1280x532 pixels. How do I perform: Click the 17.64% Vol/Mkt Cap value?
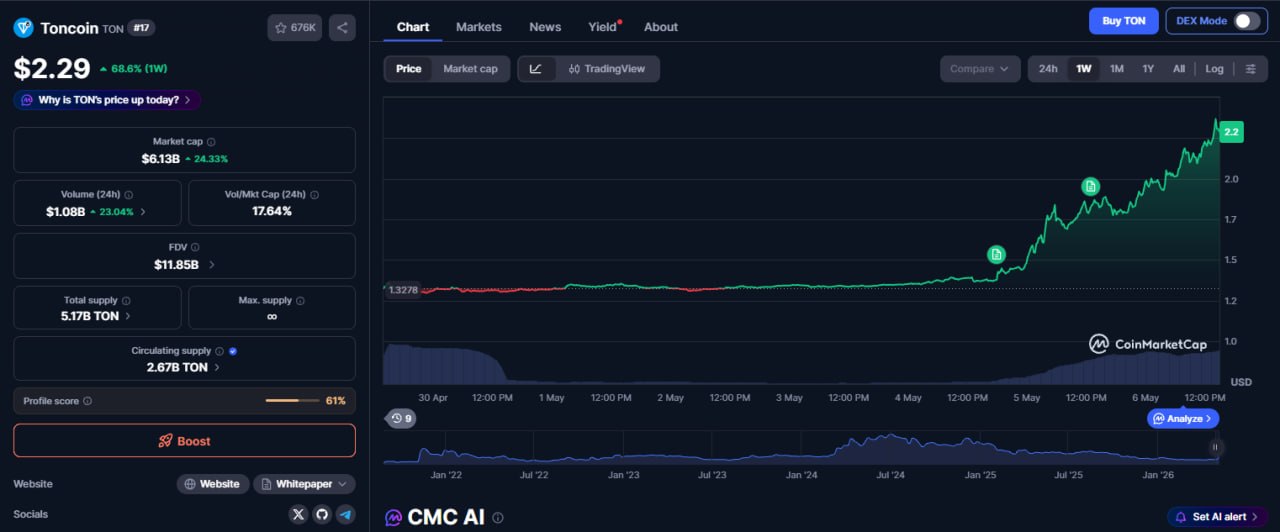(272, 212)
